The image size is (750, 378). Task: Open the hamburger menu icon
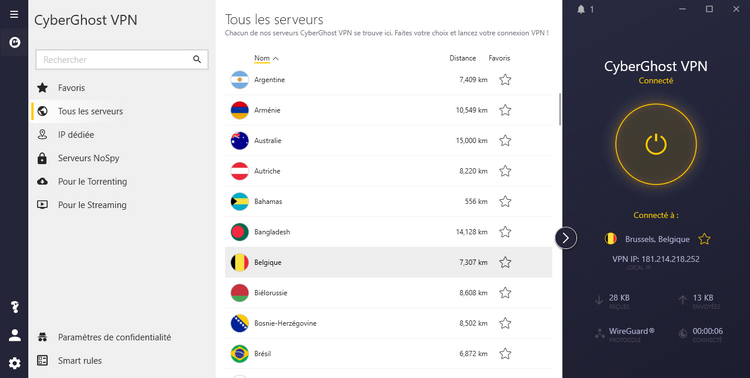tap(14, 14)
